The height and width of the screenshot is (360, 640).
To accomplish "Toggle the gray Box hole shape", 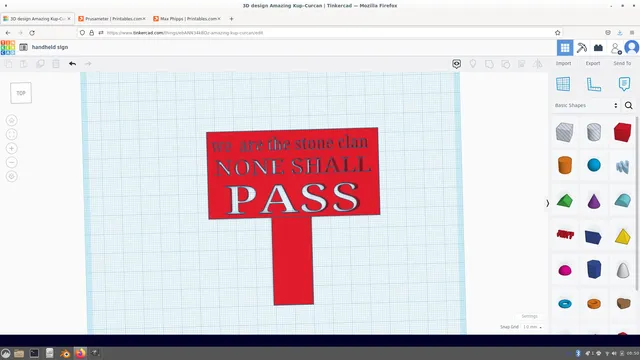I will coord(565,132).
